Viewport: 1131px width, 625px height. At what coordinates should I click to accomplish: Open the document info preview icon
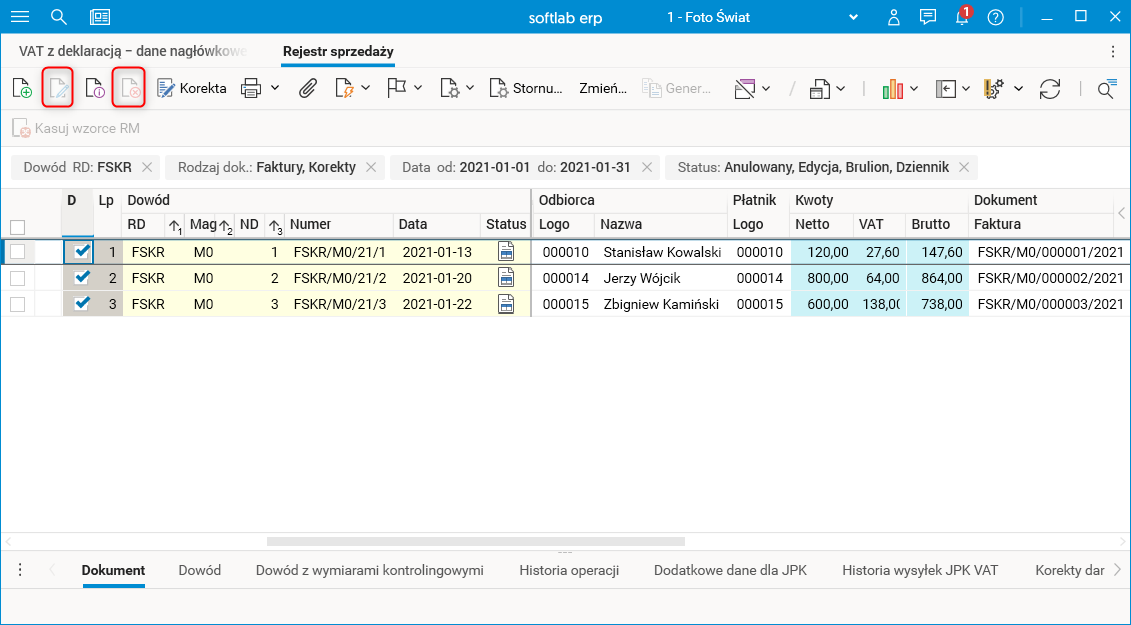point(94,89)
